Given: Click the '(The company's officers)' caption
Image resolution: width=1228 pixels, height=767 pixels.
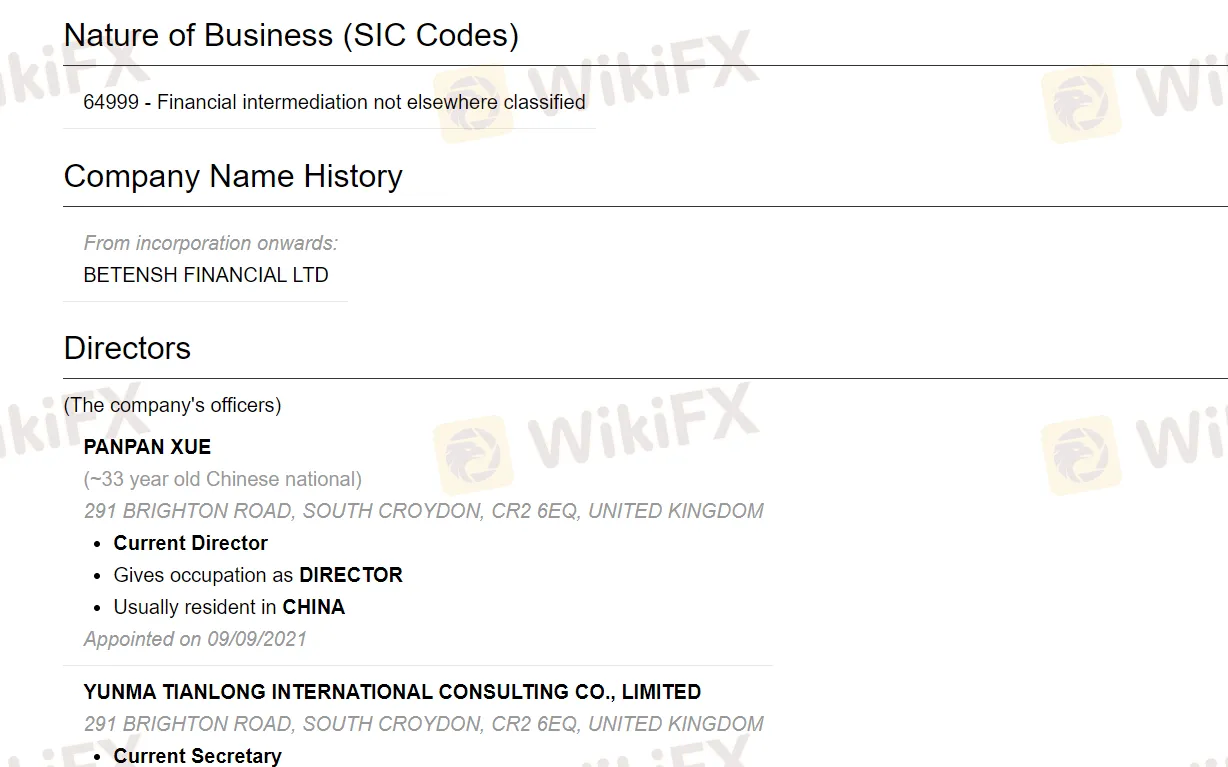Looking at the screenshot, I should [x=172, y=405].
